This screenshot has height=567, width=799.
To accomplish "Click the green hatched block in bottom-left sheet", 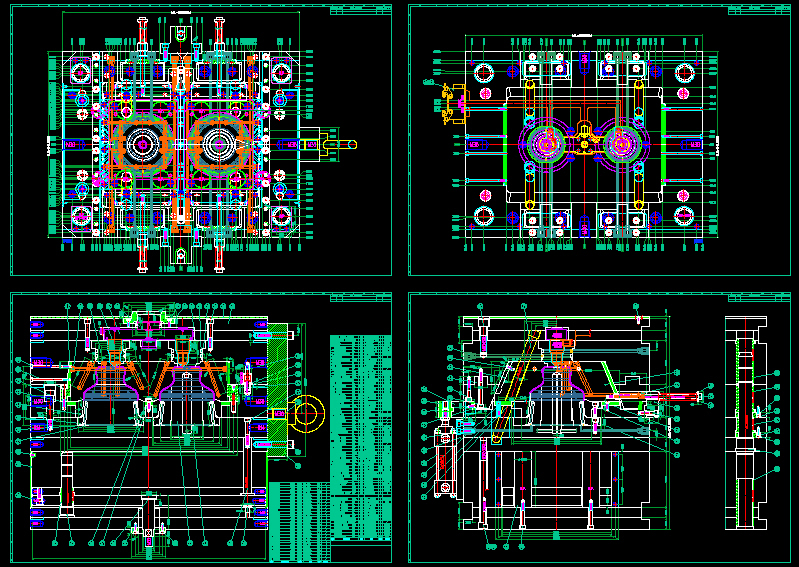I will (278, 391).
